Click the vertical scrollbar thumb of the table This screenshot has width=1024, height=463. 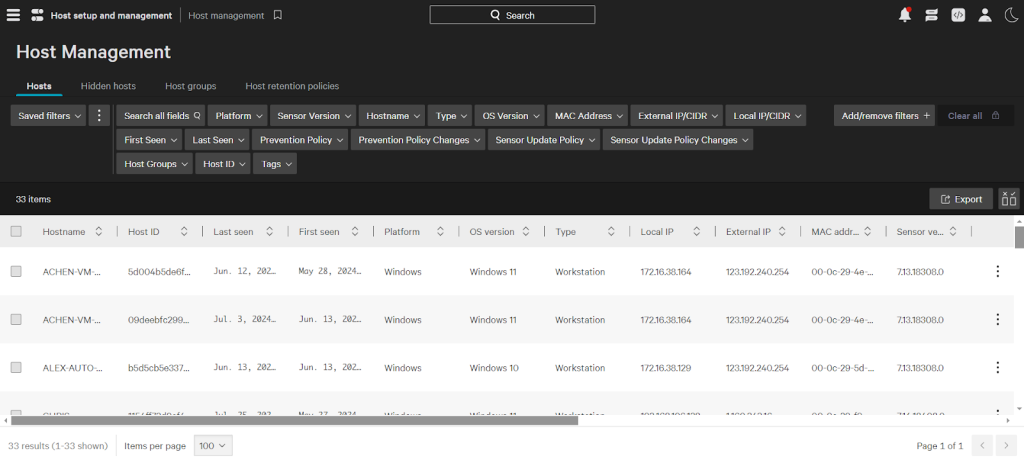click(1019, 237)
